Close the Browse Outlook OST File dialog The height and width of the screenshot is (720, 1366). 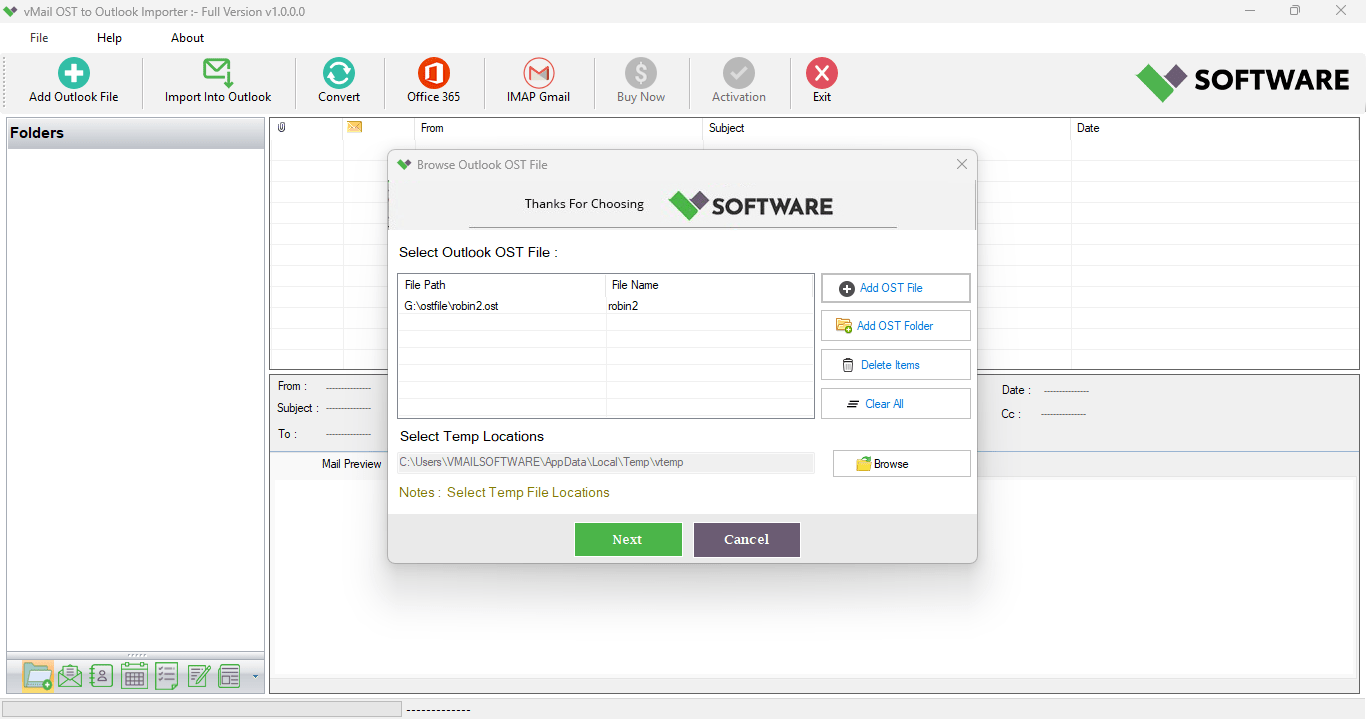962,164
